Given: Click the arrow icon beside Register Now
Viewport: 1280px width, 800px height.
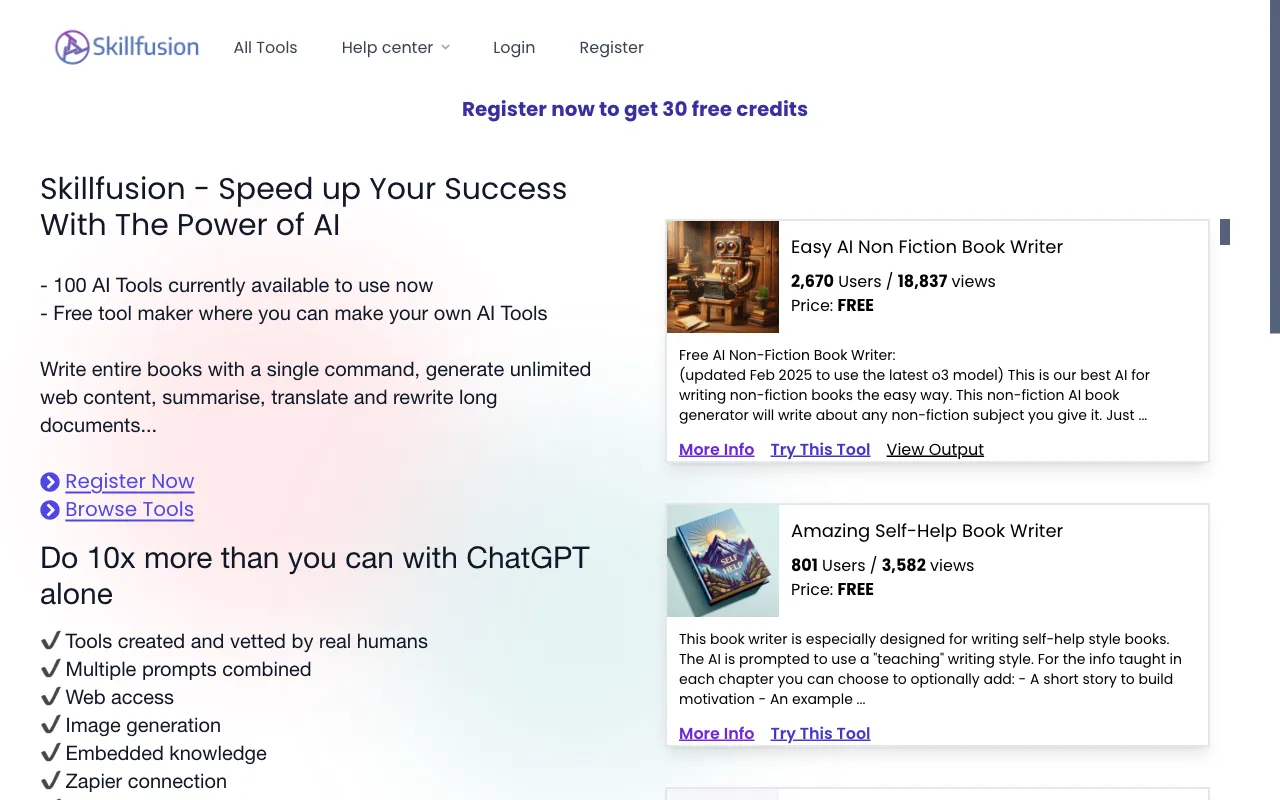Looking at the screenshot, I should pos(50,482).
